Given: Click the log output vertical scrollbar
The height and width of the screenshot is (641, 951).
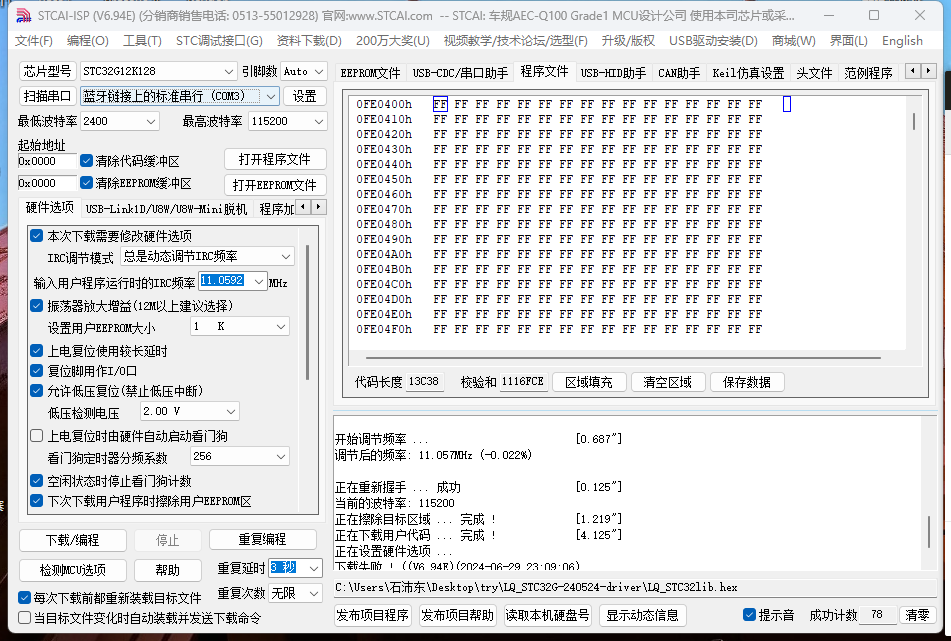Looking at the screenshot, I should pos(929,532).
